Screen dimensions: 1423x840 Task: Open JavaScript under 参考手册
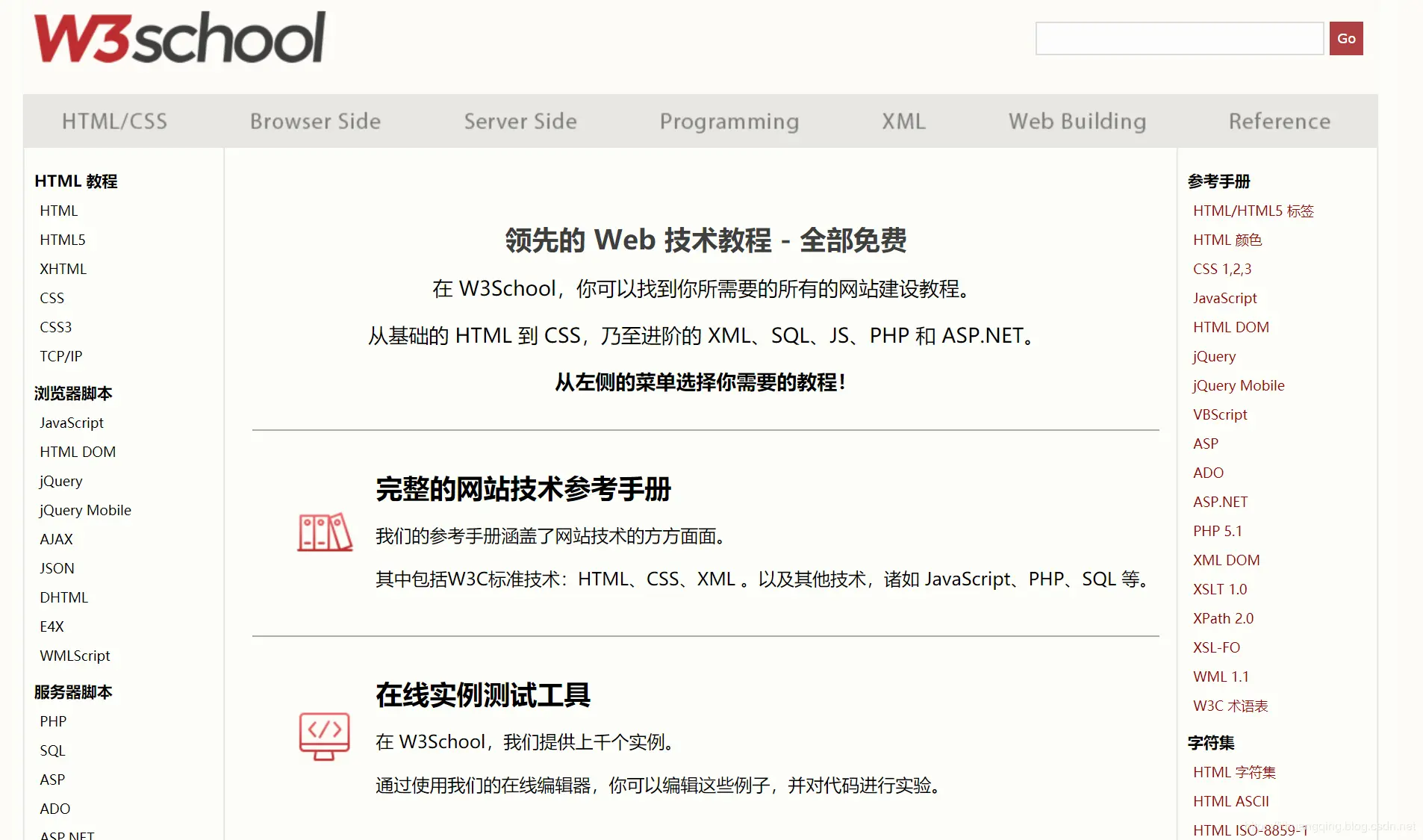(1225, 298)
